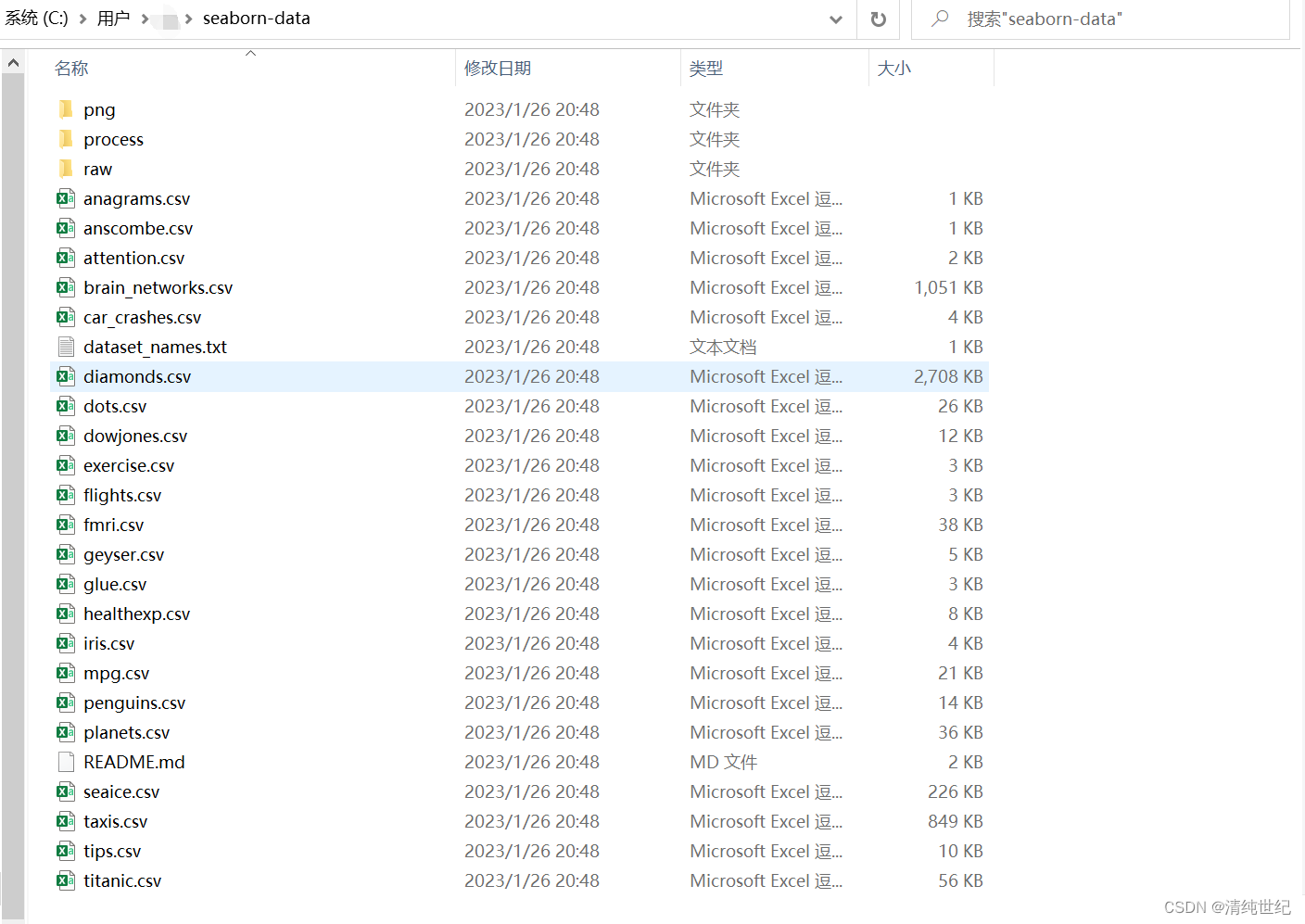The height and width of the screenshot is (924, 1305).
Task: Select the raw folder icon
Action: [x=65, y=169]
